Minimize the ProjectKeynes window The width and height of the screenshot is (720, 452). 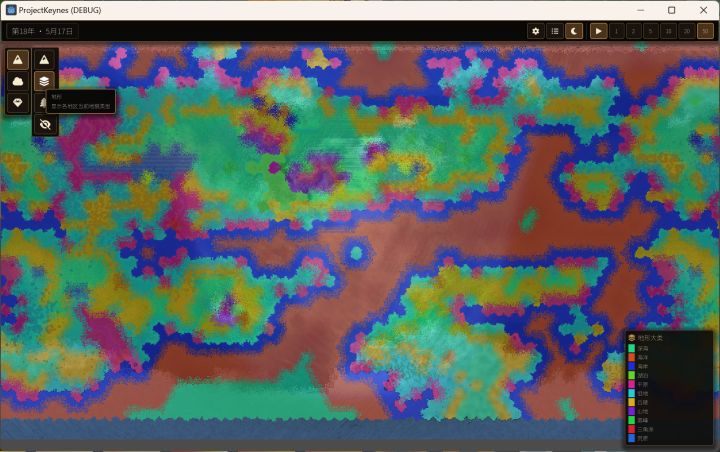(x=641, y=10)
